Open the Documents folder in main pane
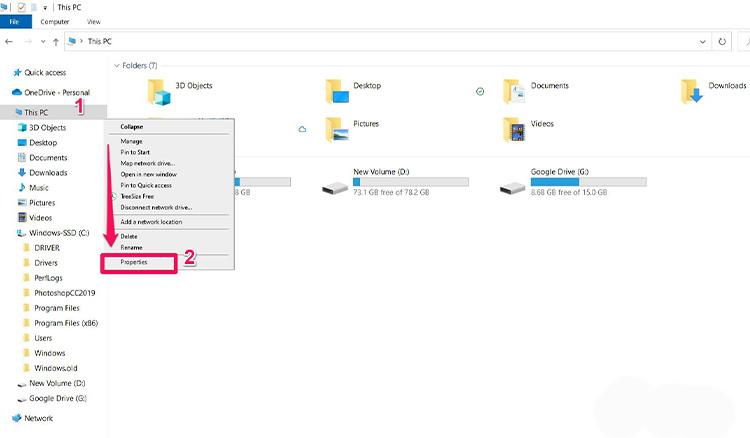This screenshot has height=438, width=750. coord(514,92)
